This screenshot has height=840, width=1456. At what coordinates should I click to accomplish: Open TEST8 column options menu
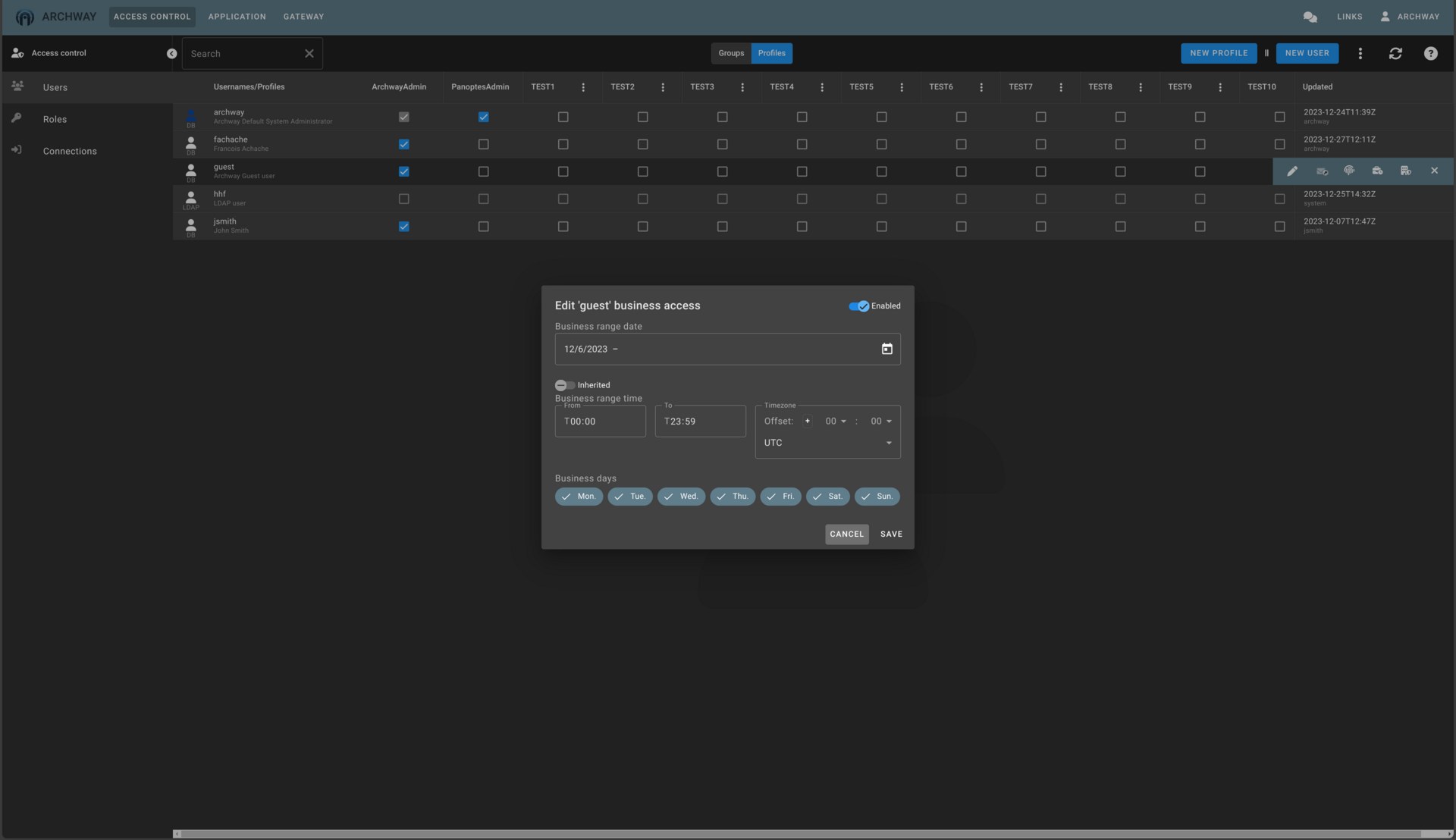click(x=1140, y=87)
